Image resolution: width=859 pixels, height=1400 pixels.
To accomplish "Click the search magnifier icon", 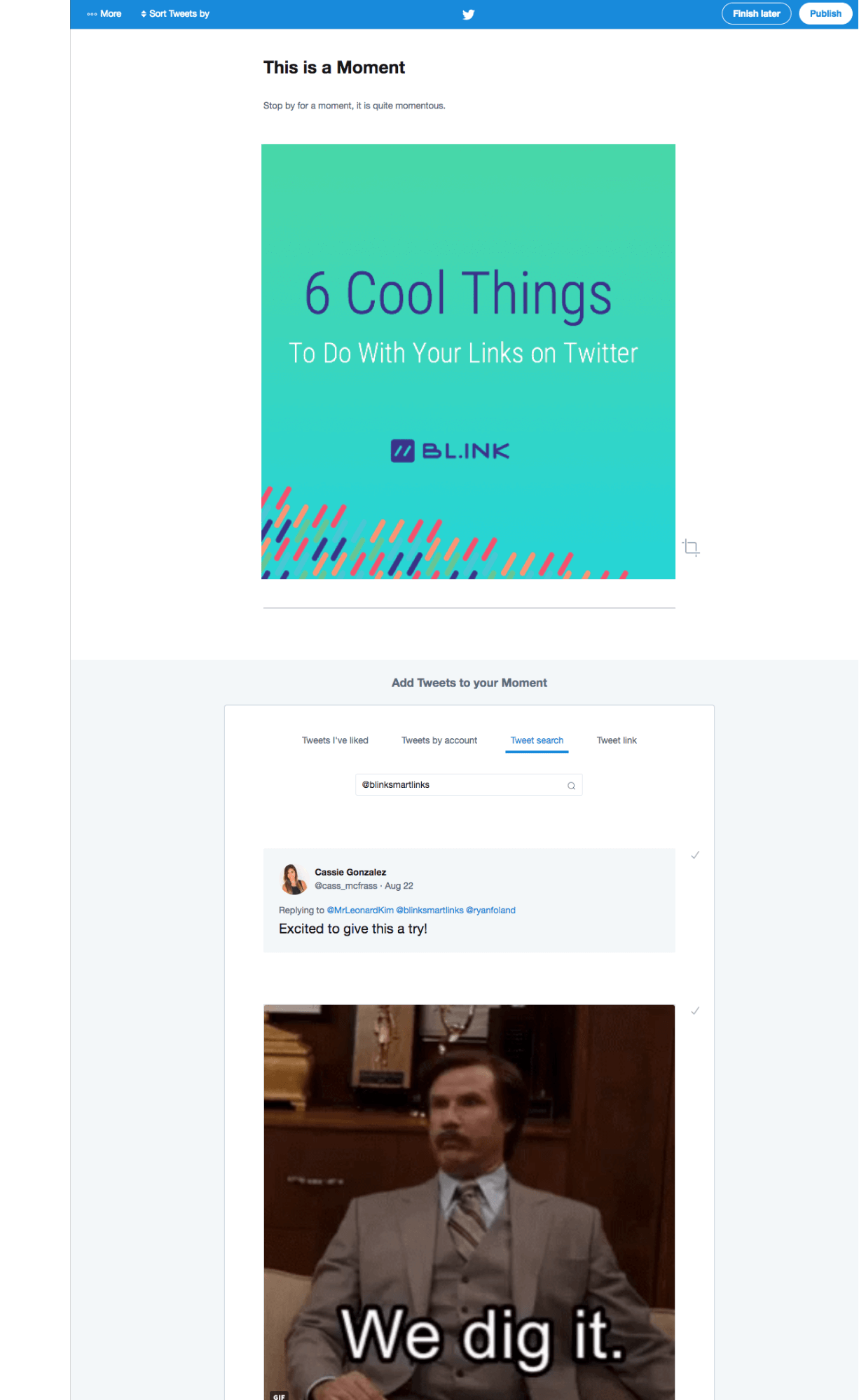I will 571,785.
